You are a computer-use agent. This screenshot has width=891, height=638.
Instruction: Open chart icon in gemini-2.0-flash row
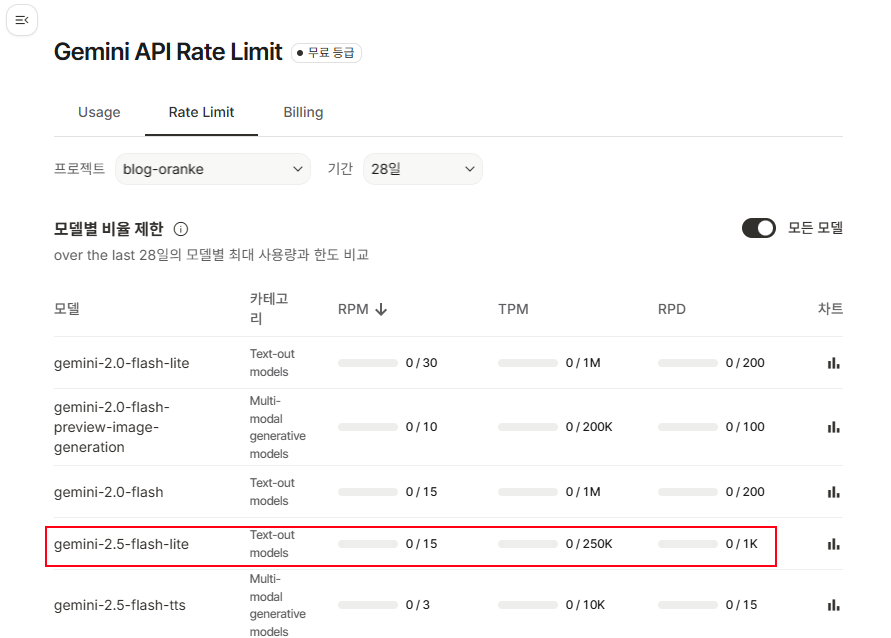[834, 492]
